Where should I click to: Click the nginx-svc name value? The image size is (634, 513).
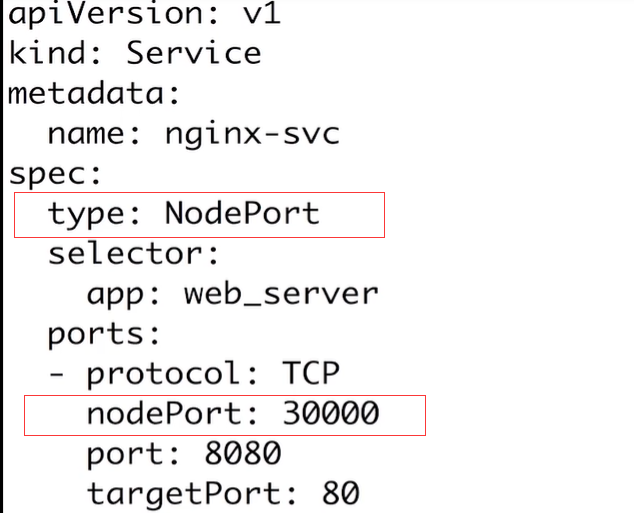[252, 135]
